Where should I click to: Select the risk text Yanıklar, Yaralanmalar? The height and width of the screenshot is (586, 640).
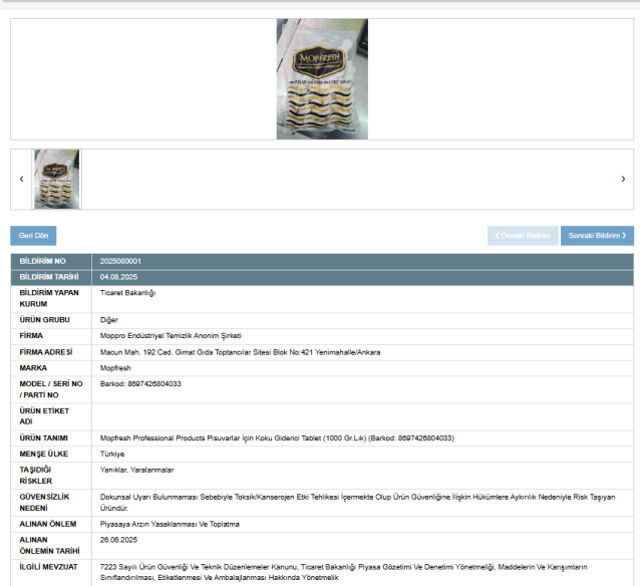click(x=137, y=469)
